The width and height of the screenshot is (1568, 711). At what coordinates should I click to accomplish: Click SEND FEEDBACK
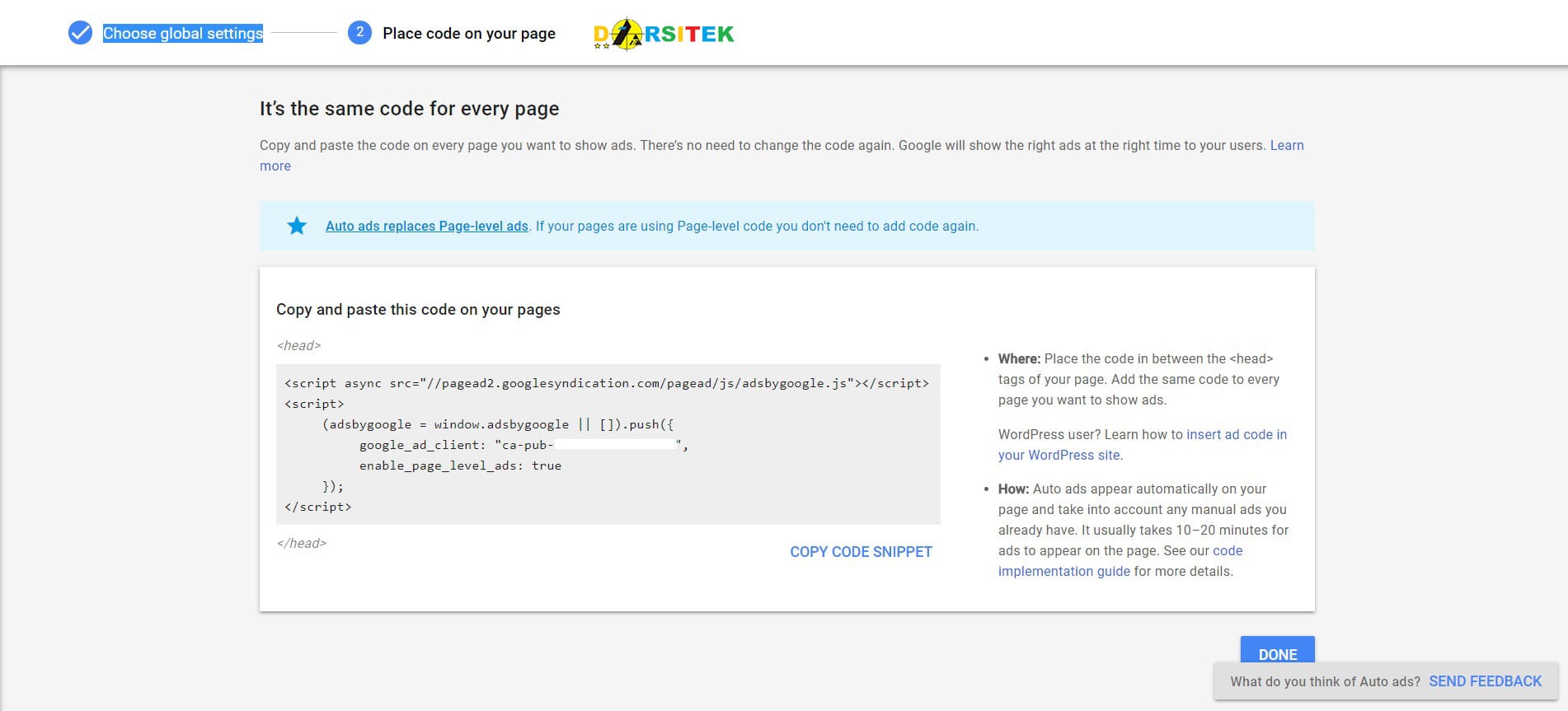pyautogui.click(x=1485, y=681)
